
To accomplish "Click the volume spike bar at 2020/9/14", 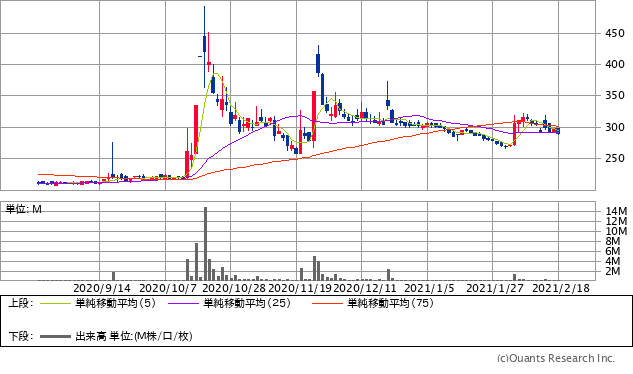I will point(113,276).
